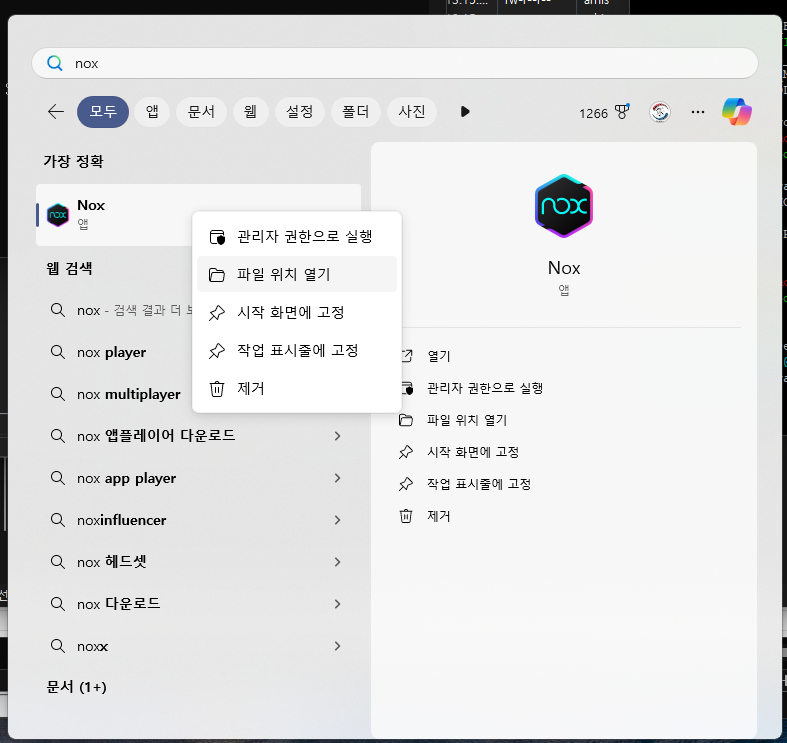Image resolution: width=787 pixels, height=743 pixels.
Task: Click search icon beside noxx suggestion
Action: click(x=58, y=646)
